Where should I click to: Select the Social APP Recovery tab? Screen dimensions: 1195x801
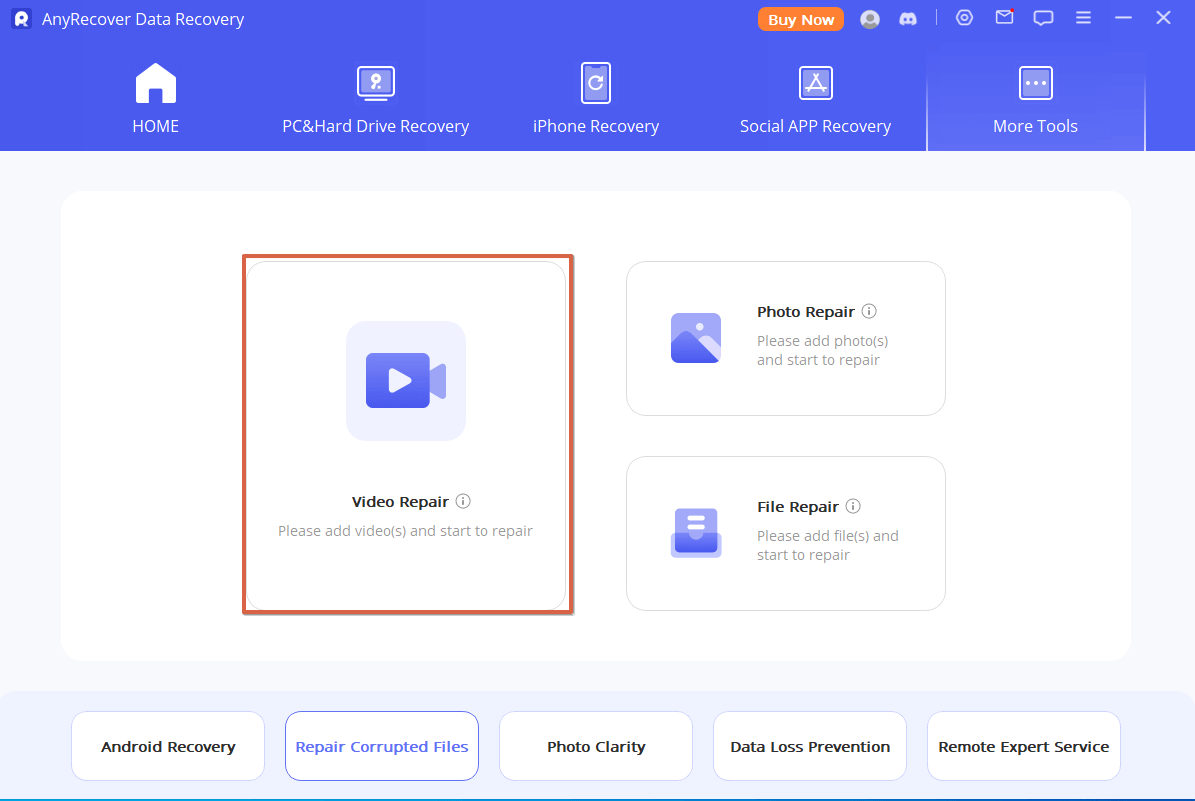pyautogui.click(x=815, y=99)
